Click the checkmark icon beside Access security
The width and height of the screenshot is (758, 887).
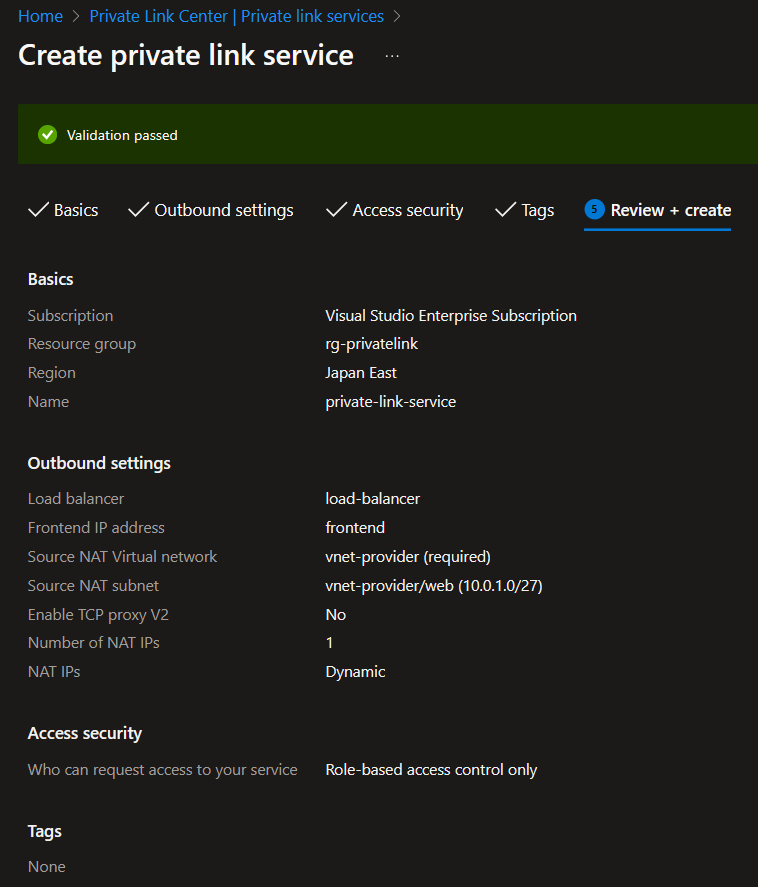tap(336, 210)
